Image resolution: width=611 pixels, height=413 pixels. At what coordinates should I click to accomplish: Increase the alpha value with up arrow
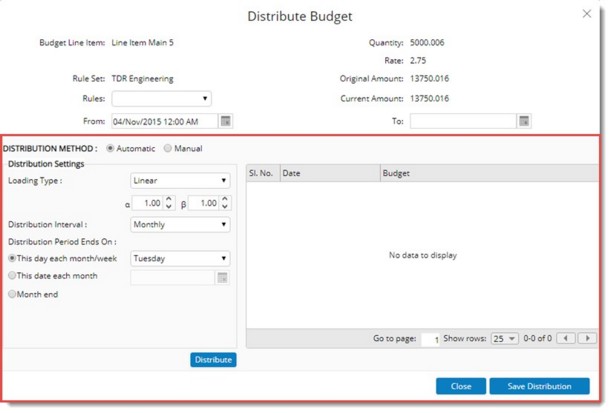[x=169, y=199]
